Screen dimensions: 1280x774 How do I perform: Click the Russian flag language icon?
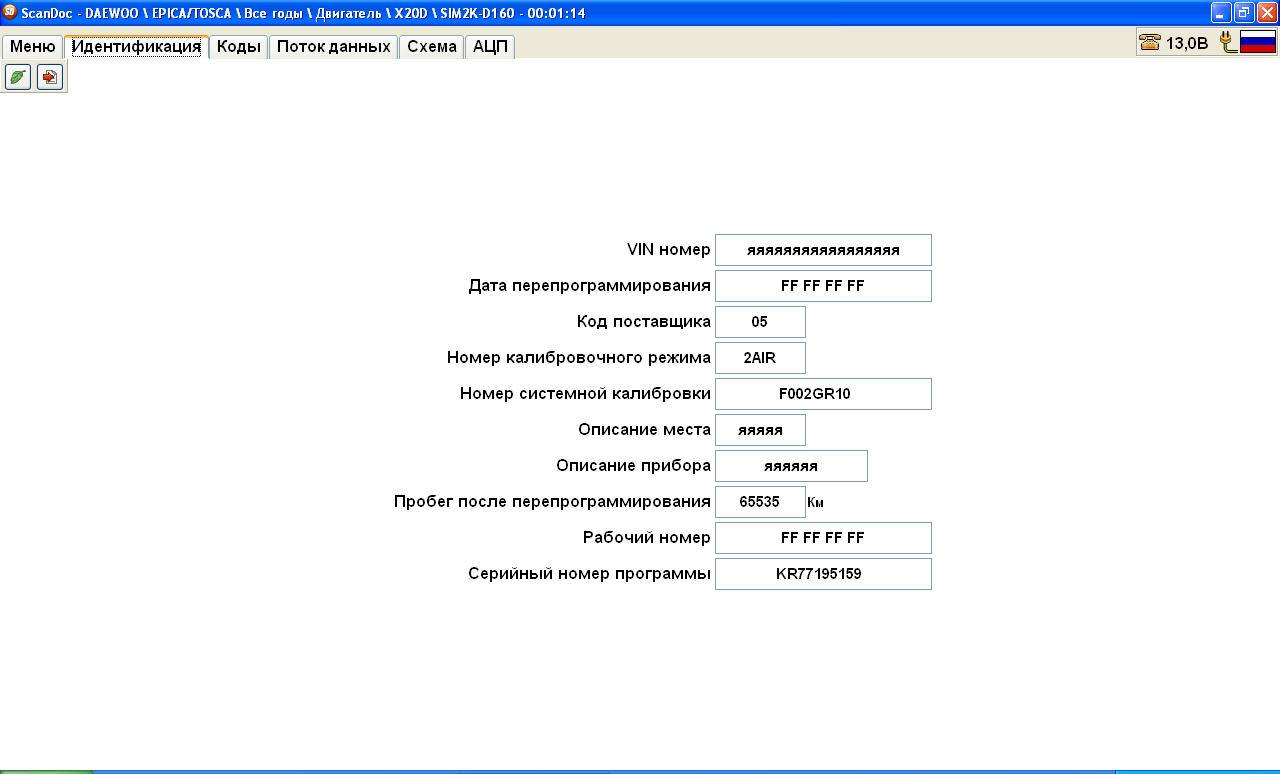pos(1257,42)
